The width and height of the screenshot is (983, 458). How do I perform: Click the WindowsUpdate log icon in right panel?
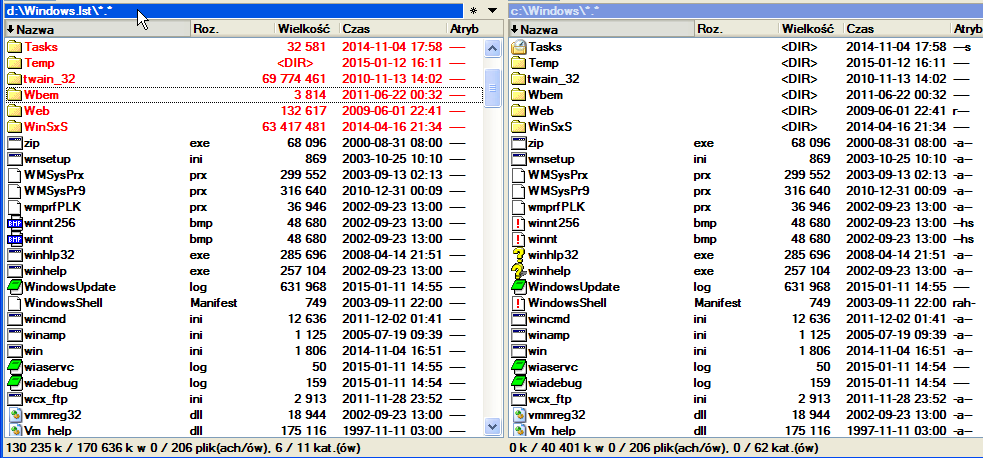coord(518,287)
